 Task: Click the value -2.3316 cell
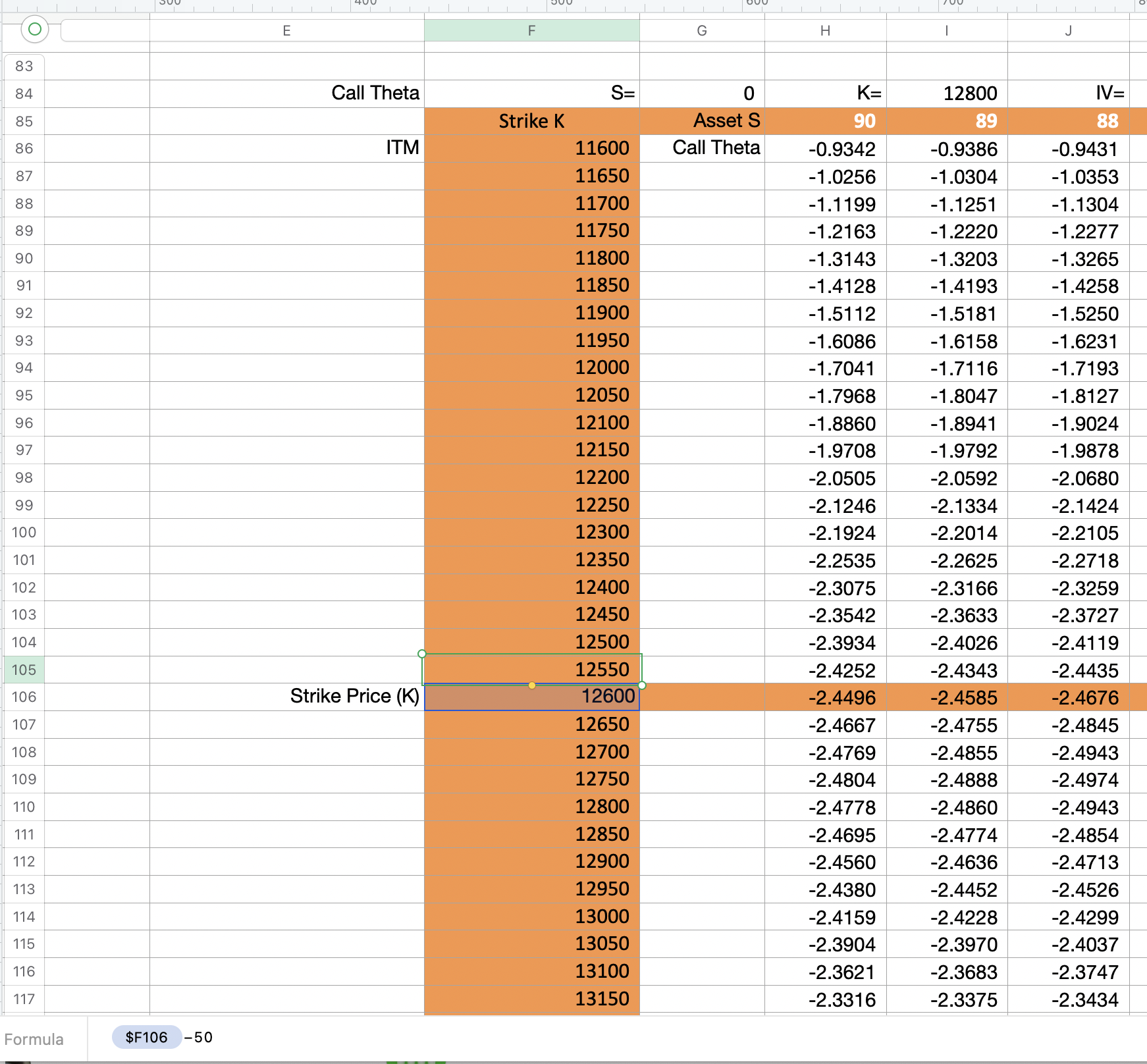825,999
